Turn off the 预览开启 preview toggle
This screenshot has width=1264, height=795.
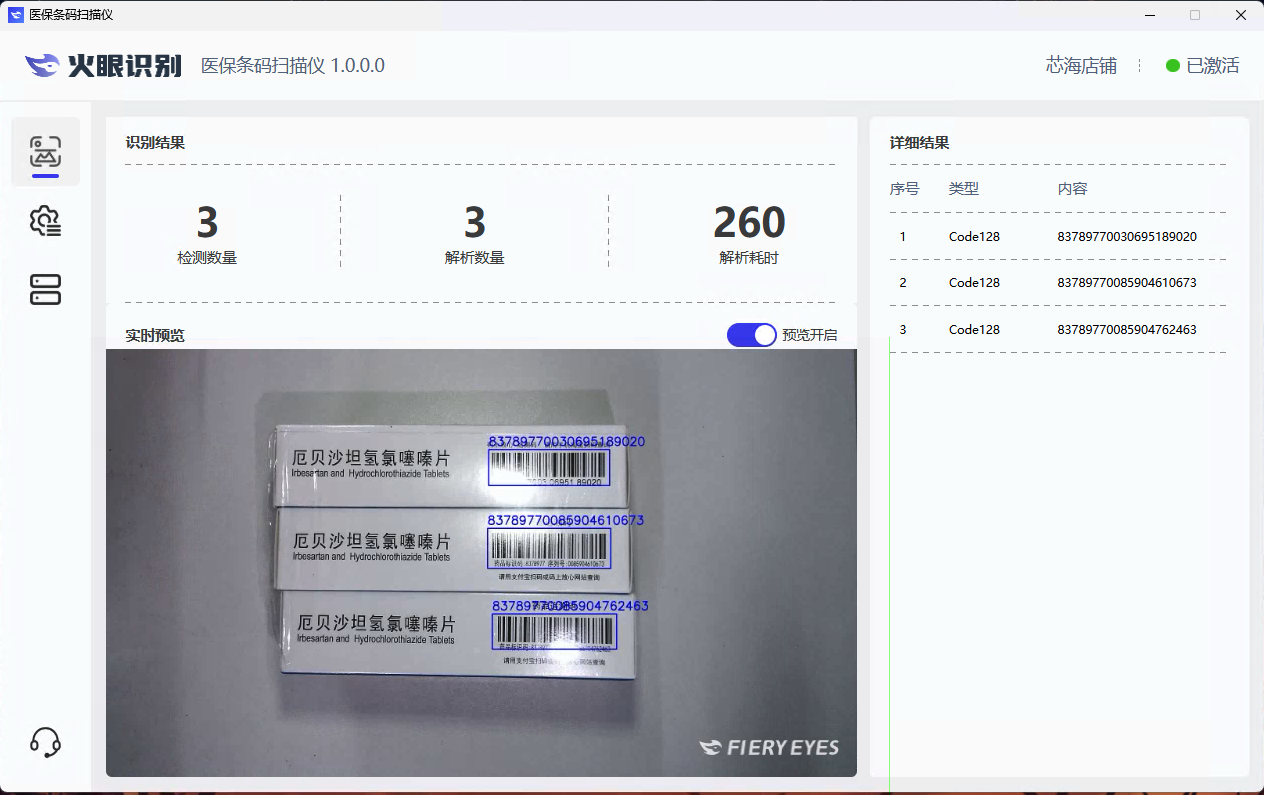coord(752,335)
